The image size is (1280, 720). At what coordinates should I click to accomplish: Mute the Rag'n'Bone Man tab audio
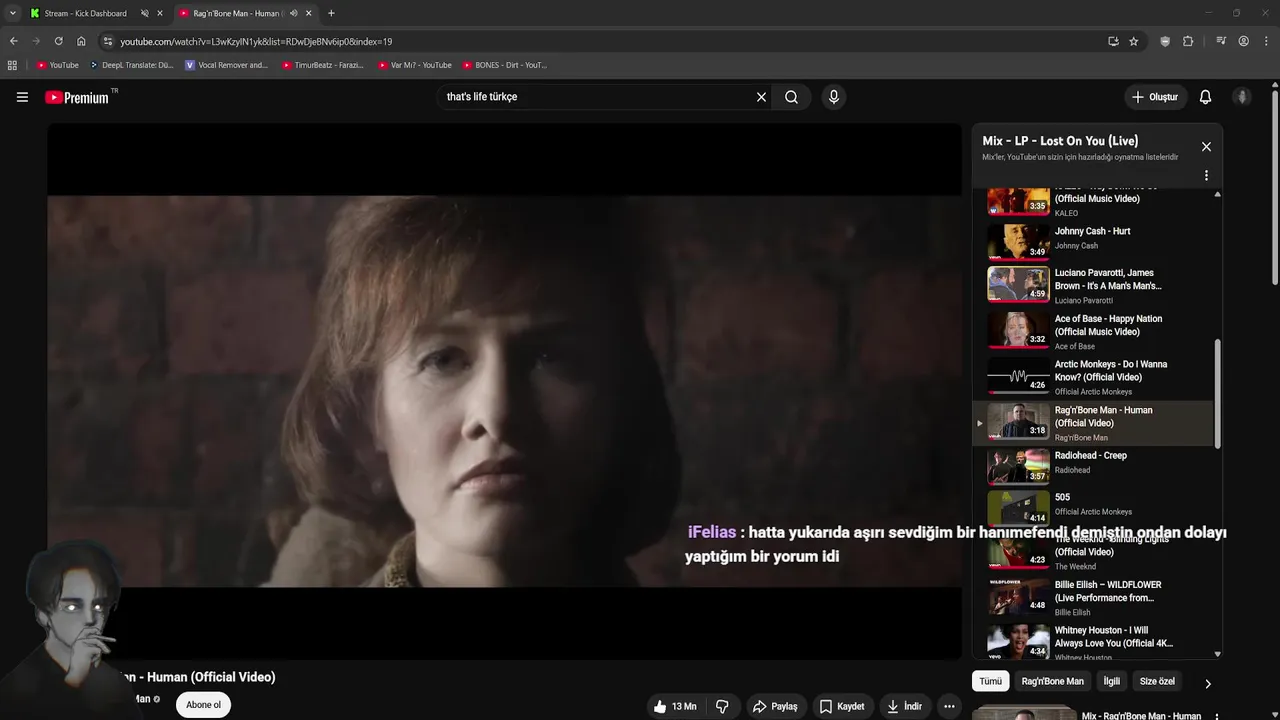293,13
